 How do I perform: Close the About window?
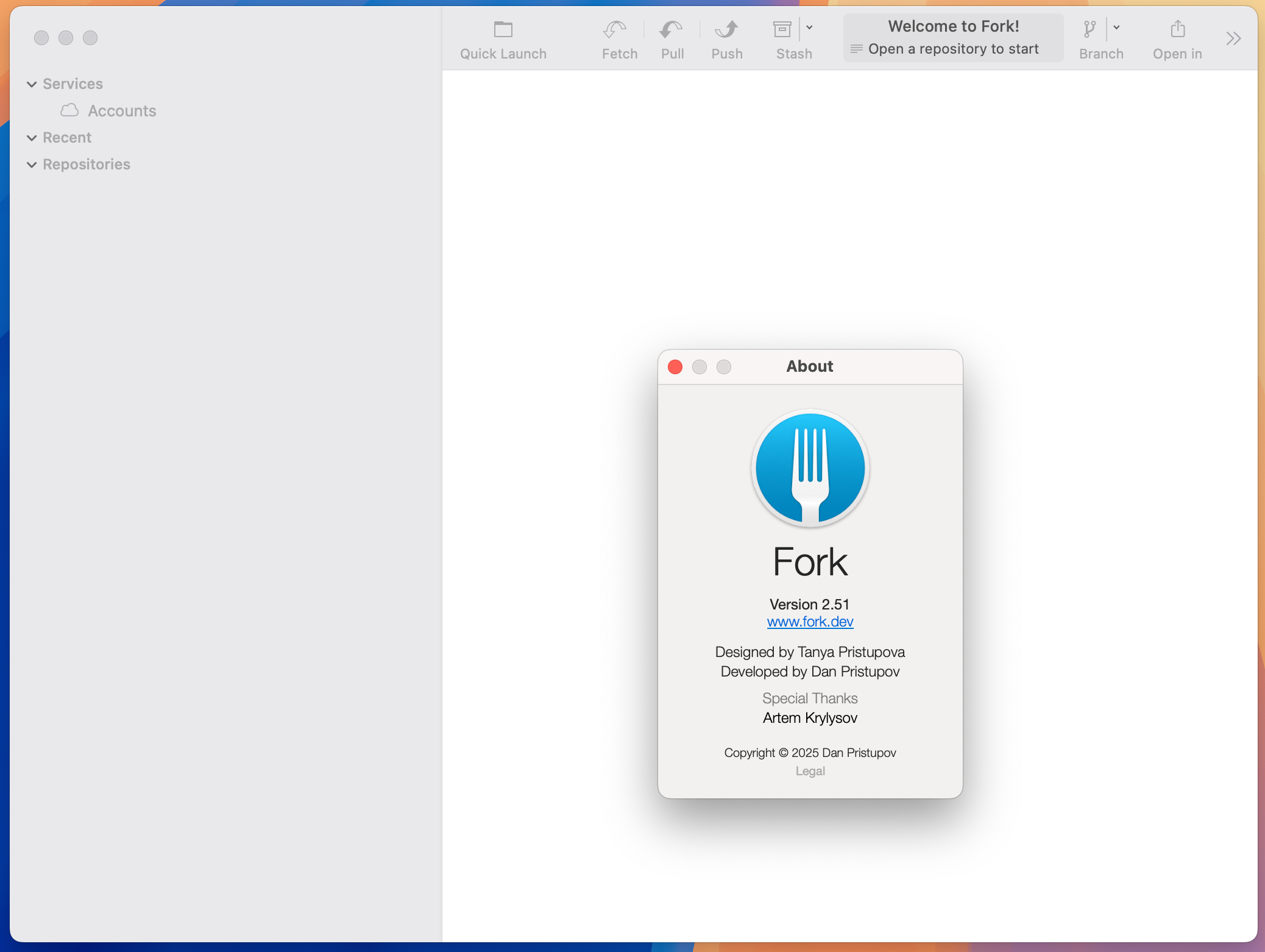click(675, 367)
